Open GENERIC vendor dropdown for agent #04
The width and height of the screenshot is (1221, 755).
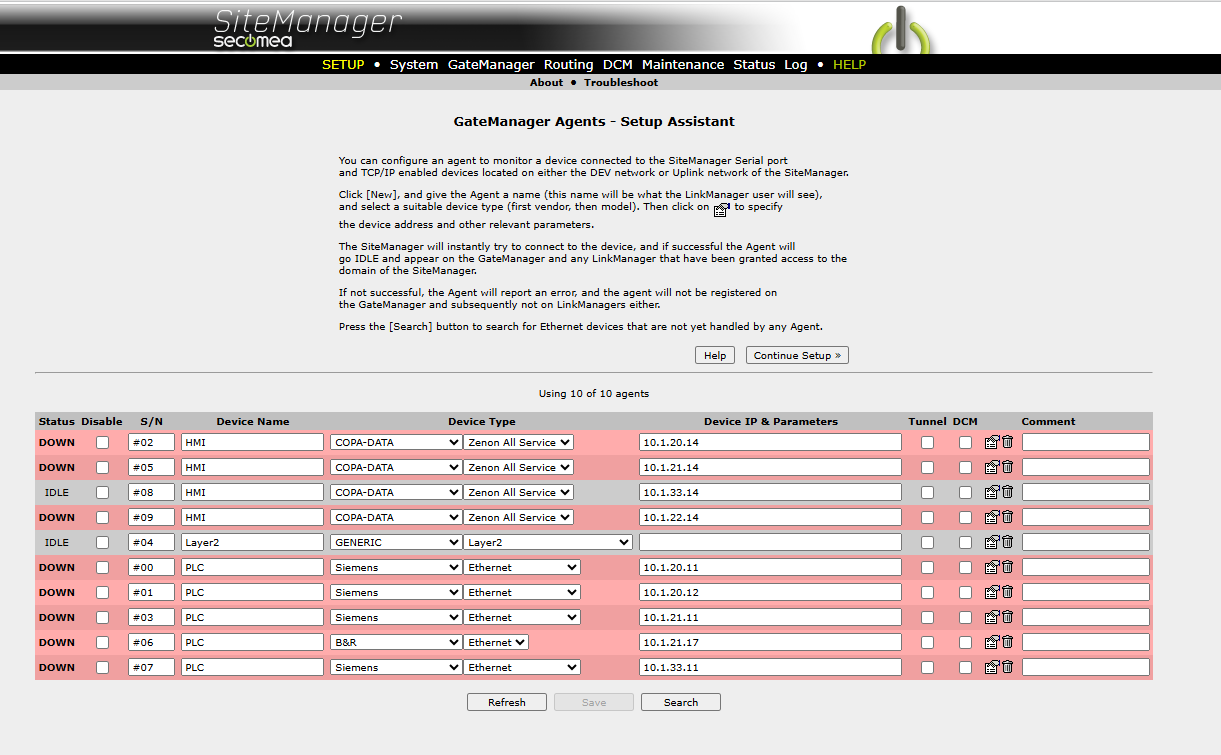[x=395, y=542]
